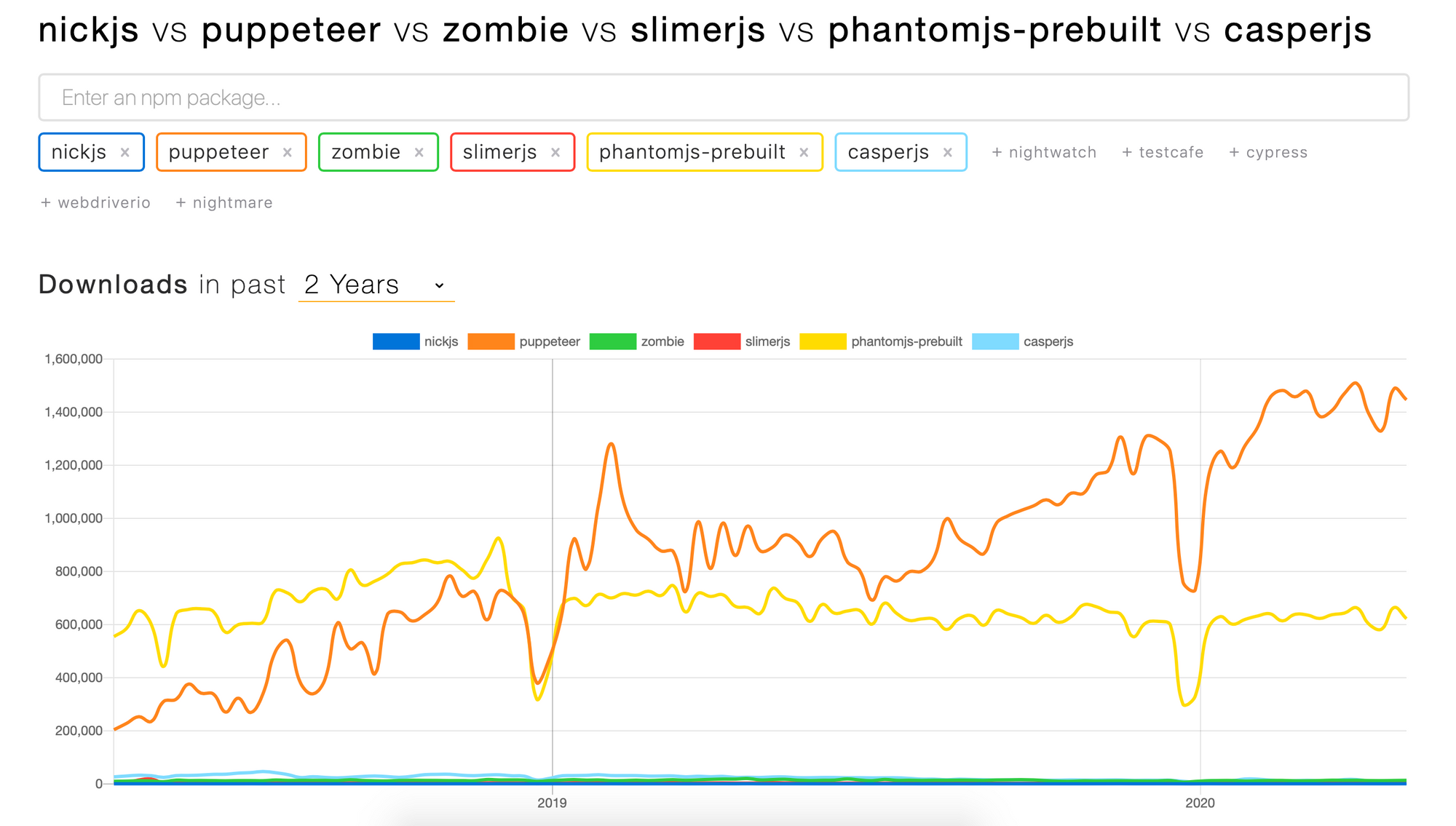Remove zombie from the comparison
1456x826 pixels.
click(419, 153)
